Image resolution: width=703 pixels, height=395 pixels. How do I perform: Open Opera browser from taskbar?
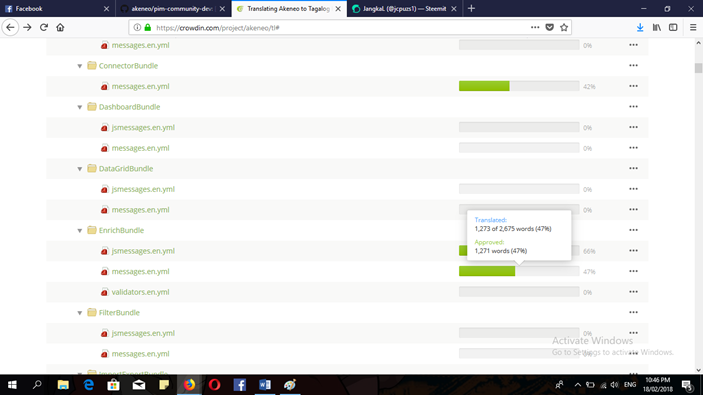tap(214, 385)
